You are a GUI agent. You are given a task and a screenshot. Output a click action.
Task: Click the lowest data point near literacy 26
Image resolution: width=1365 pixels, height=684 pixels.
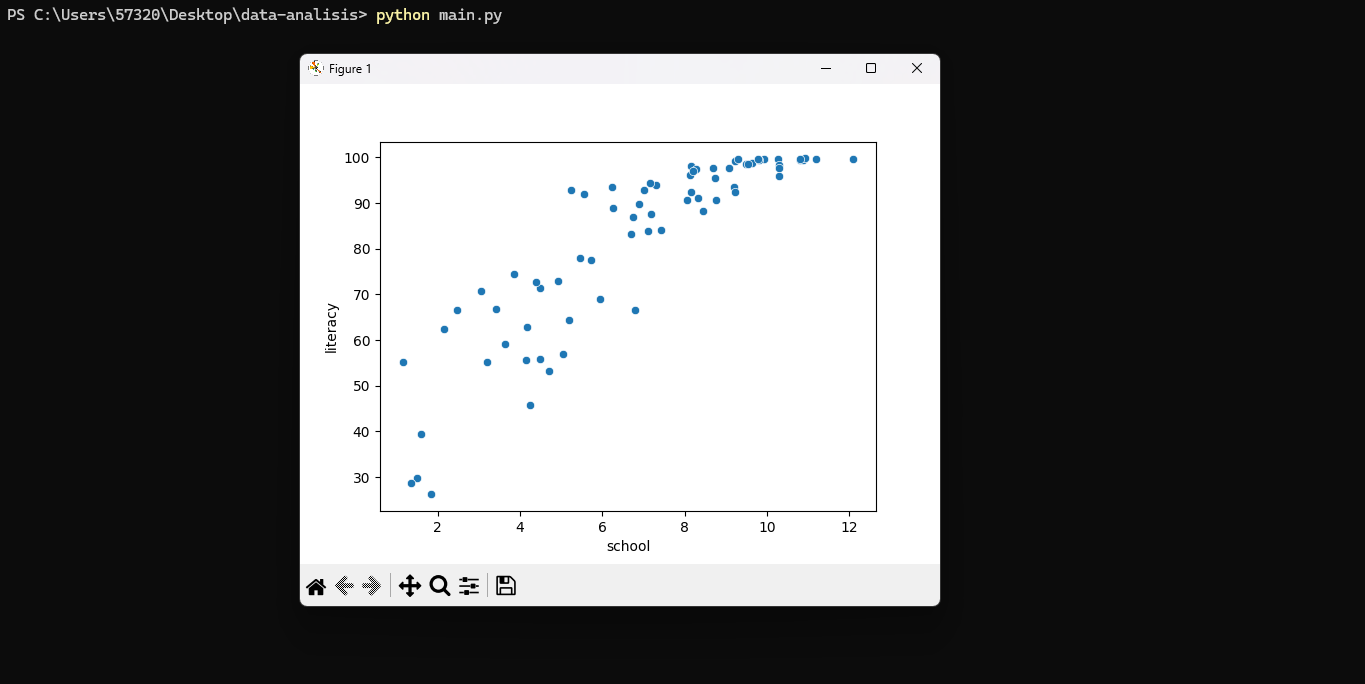tap(431, 494)
